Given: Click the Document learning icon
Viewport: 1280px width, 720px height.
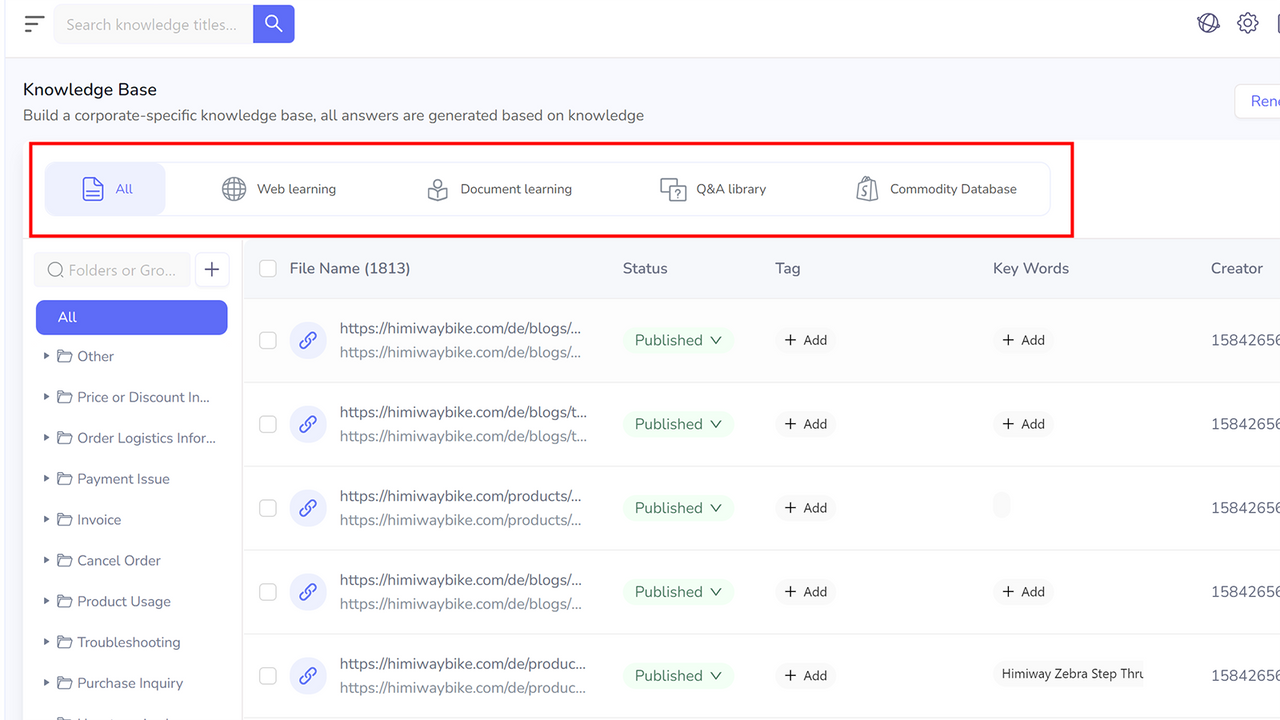Looking at the screenshot, I should click(437, 188).
